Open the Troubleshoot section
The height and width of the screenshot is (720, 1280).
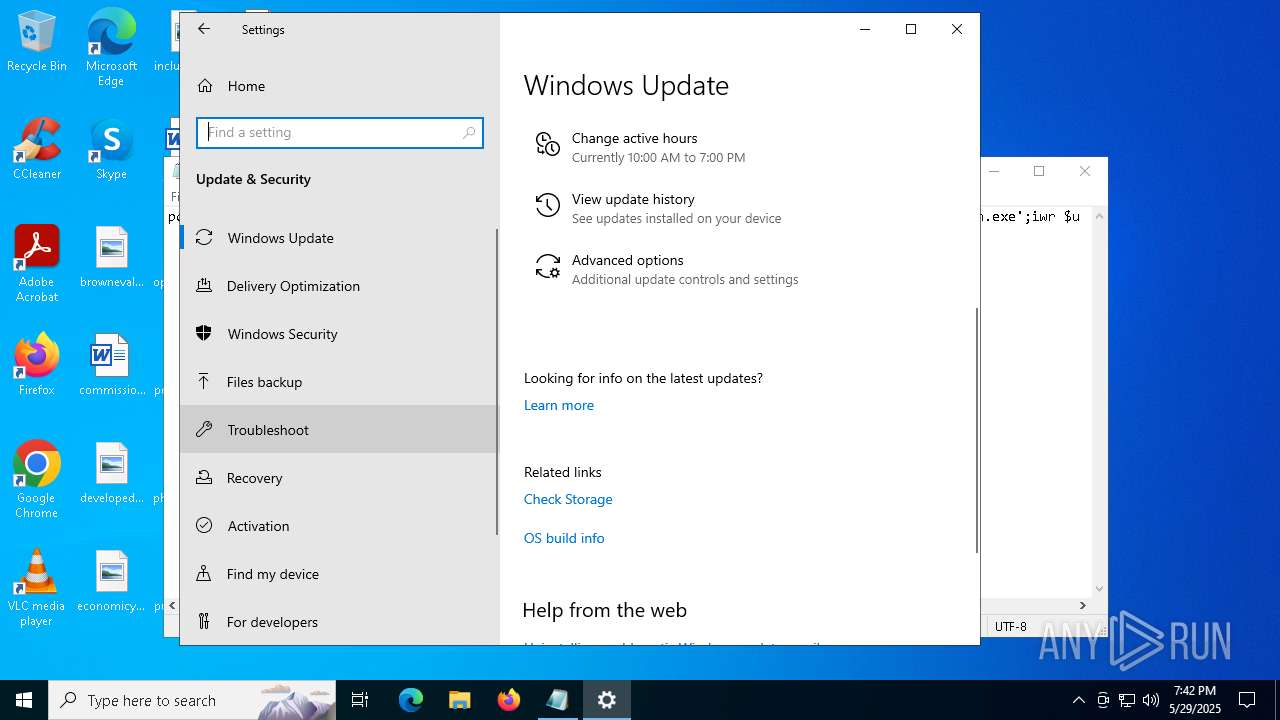[x=339, y=430]
